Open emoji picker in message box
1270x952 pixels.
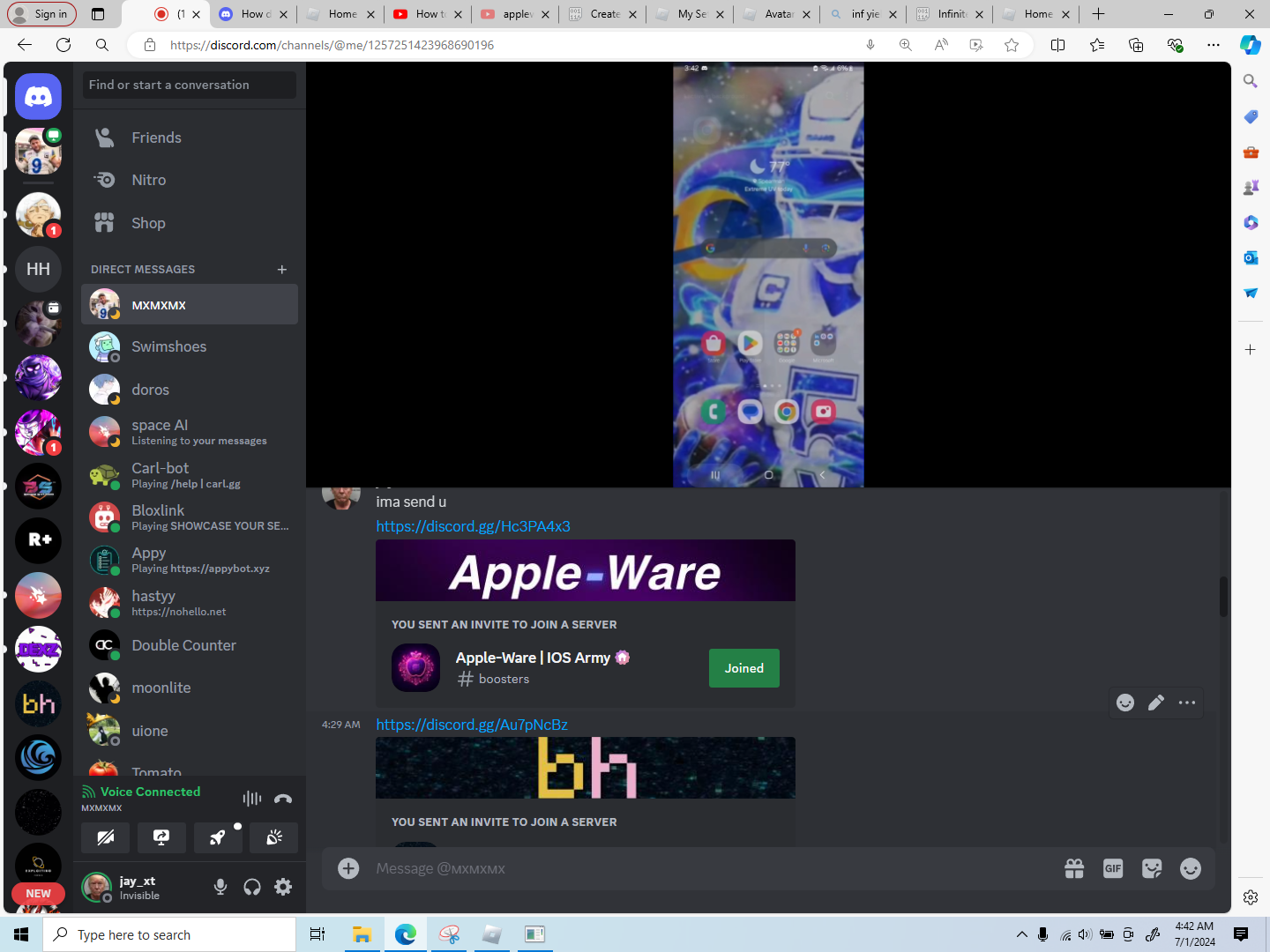(x=1191, y=868)
